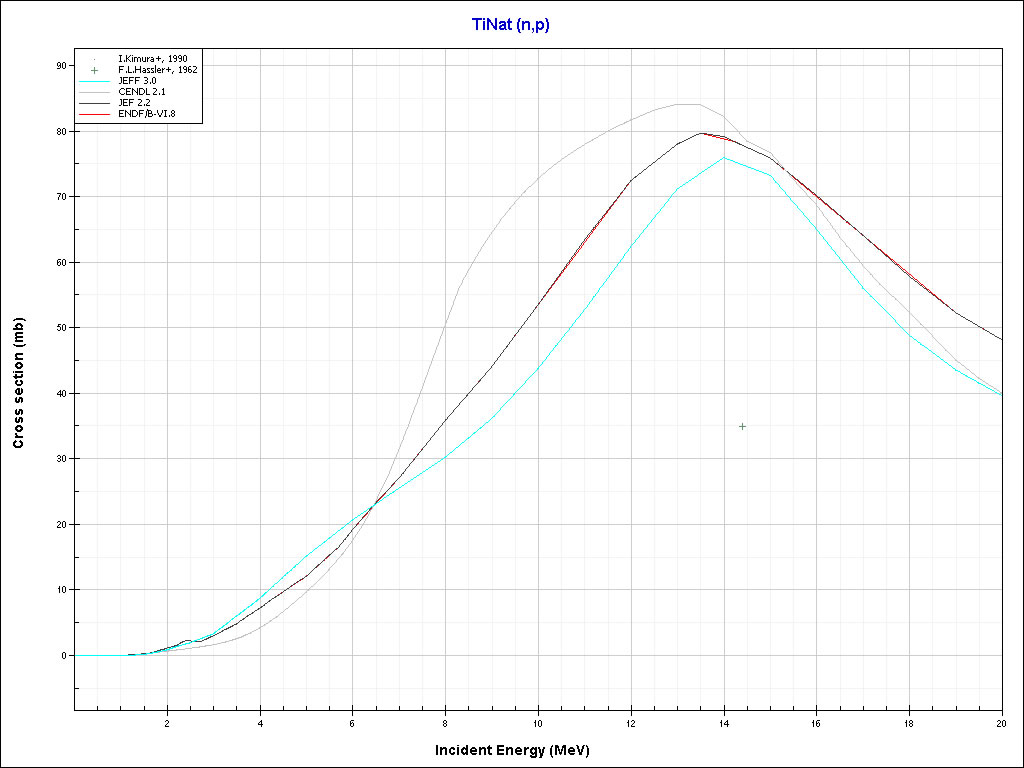Click the plus marker beside F.L.Hassler+ in legend

tap(93, 70)
